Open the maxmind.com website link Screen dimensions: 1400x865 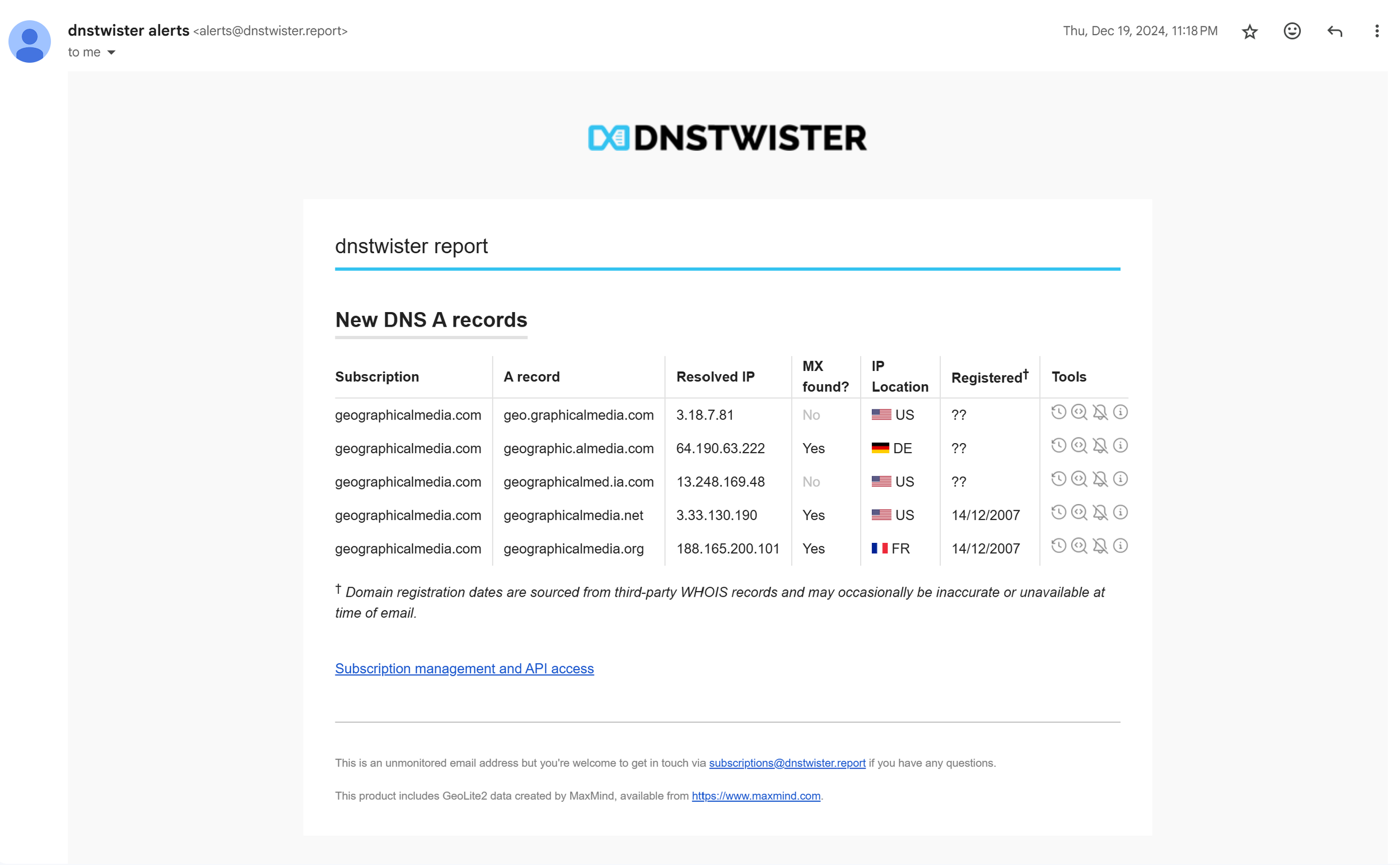tap(755, 796)
